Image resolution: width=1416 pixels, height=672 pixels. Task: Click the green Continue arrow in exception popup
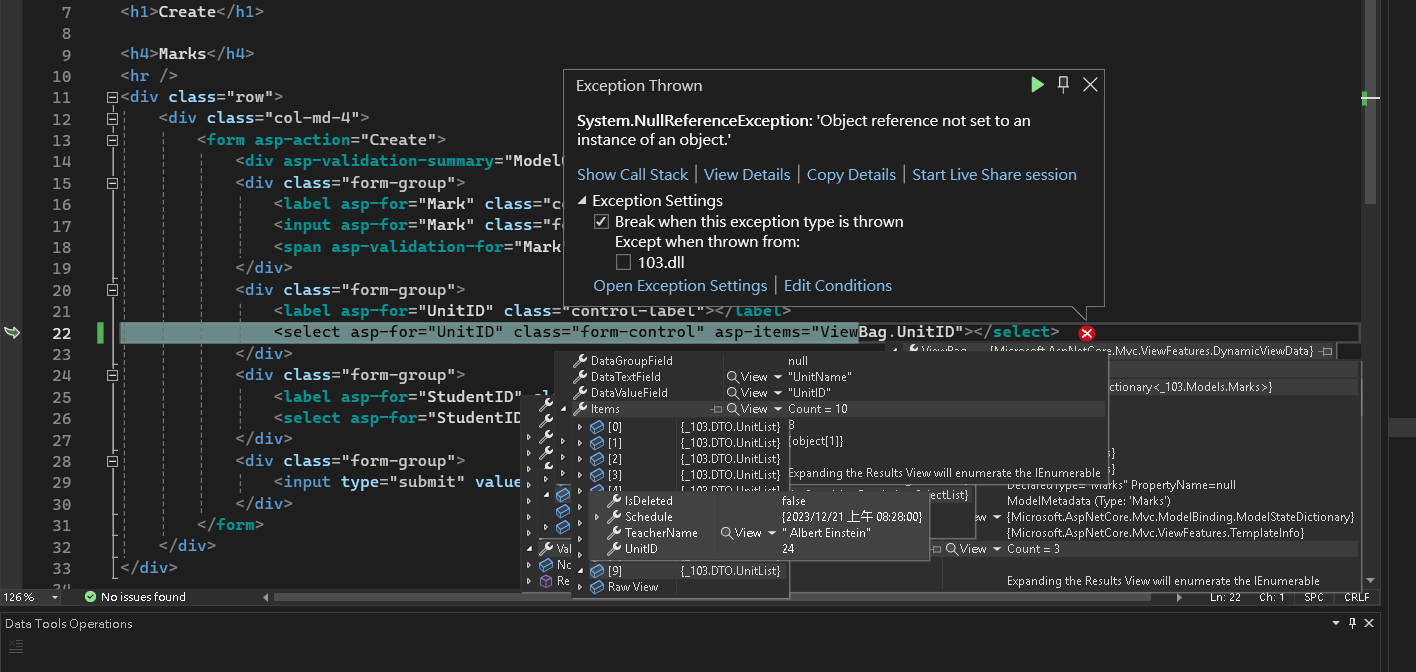click(1037, 85)
